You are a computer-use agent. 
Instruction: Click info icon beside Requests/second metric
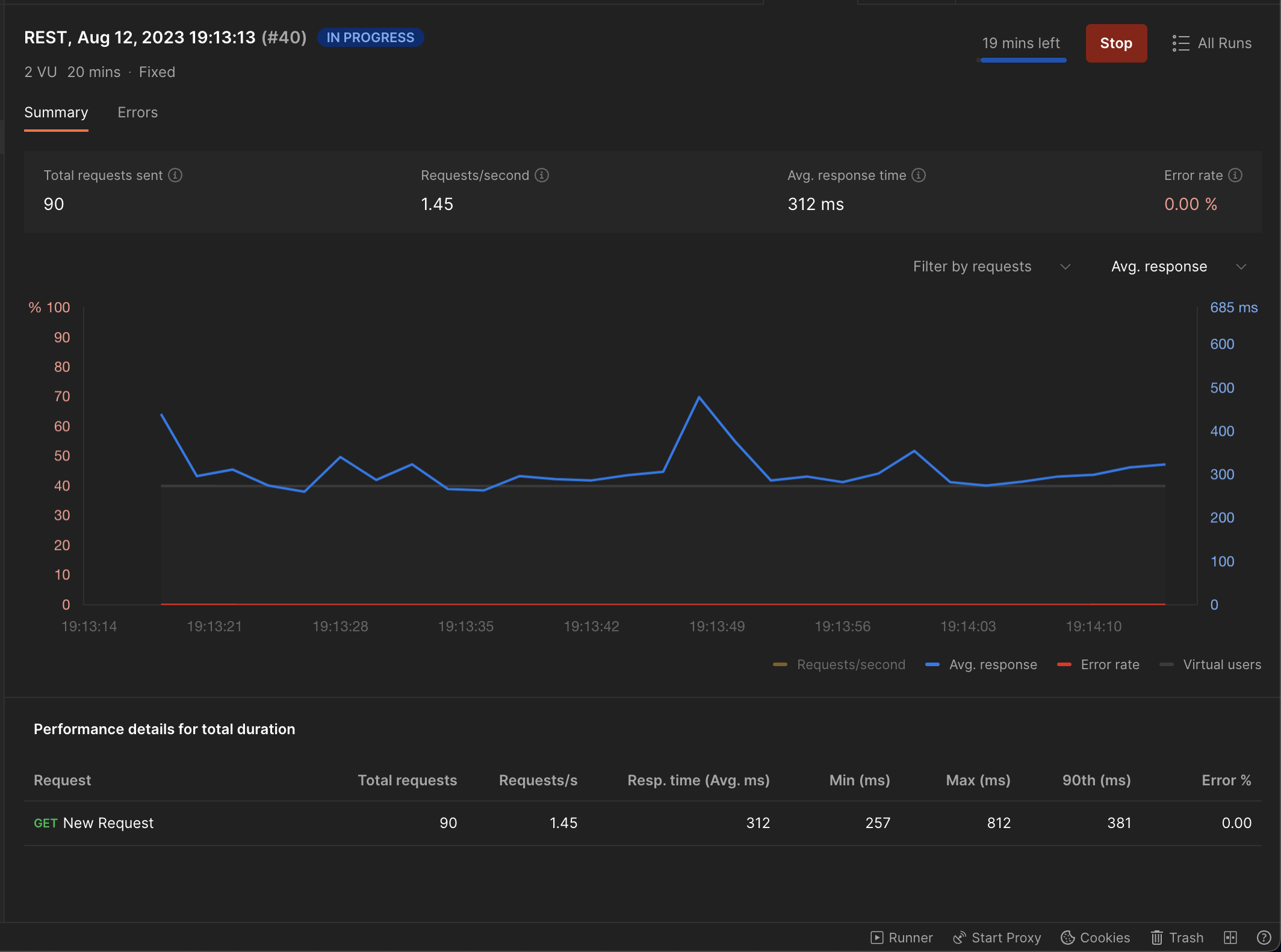[542, 175]
